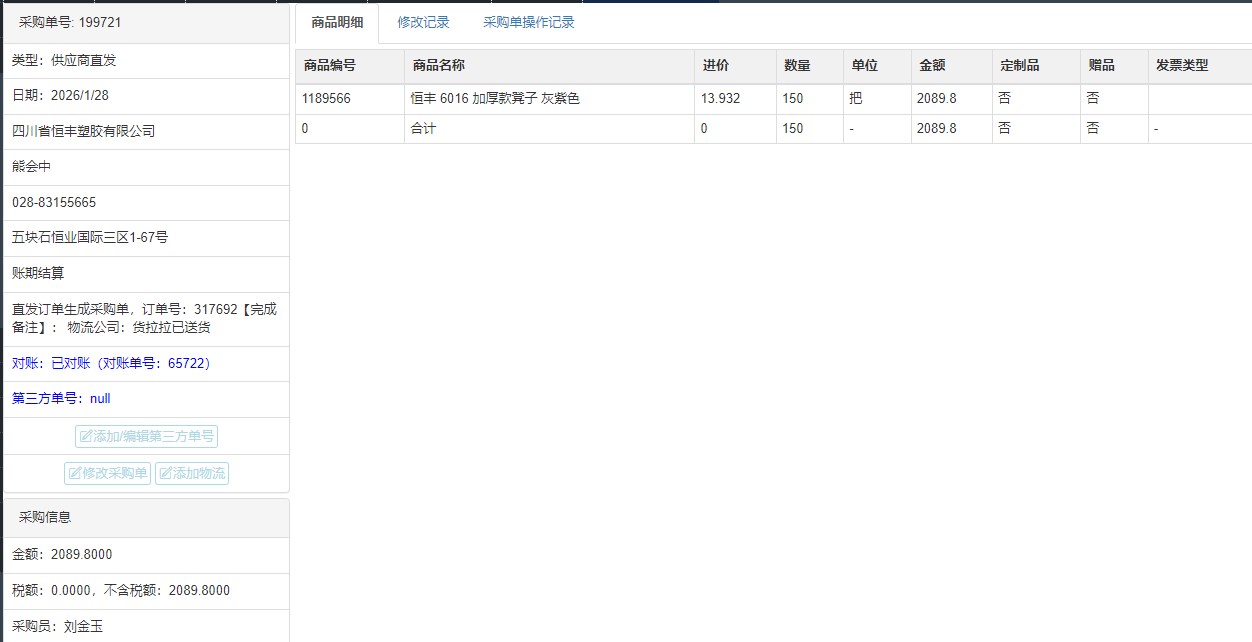
Task: Click the phone number 028-83155665
Action: click(54, 203)
